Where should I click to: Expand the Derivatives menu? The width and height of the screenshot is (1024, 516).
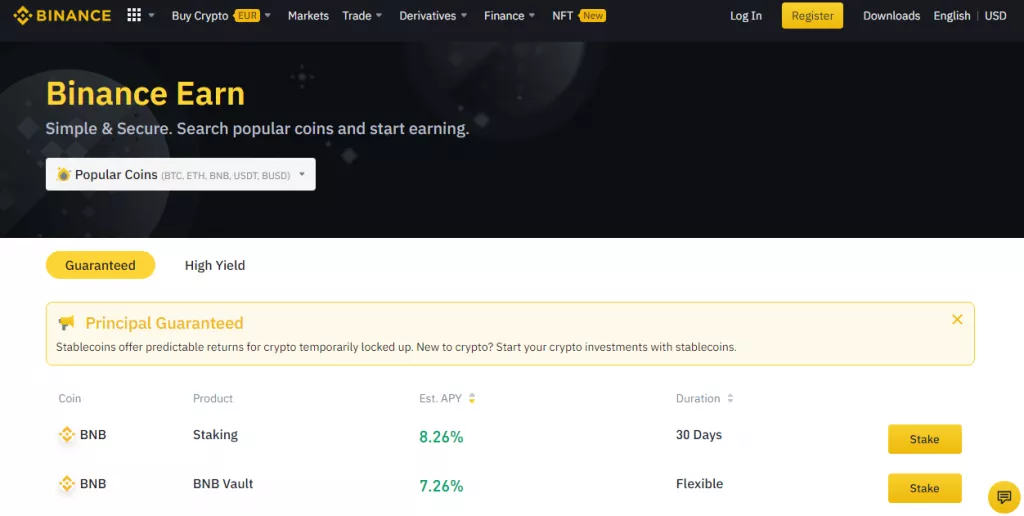[433, 16]
